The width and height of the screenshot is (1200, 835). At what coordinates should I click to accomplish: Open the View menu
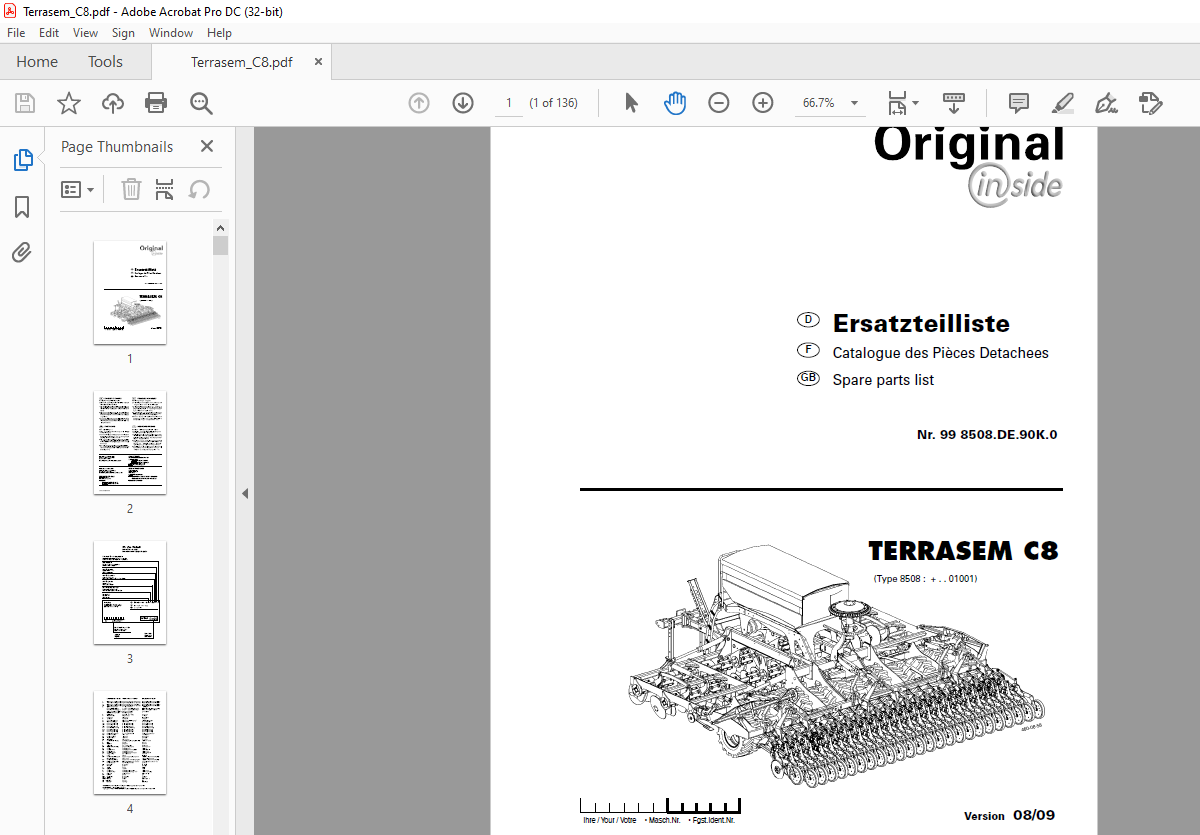coord(85,33)
